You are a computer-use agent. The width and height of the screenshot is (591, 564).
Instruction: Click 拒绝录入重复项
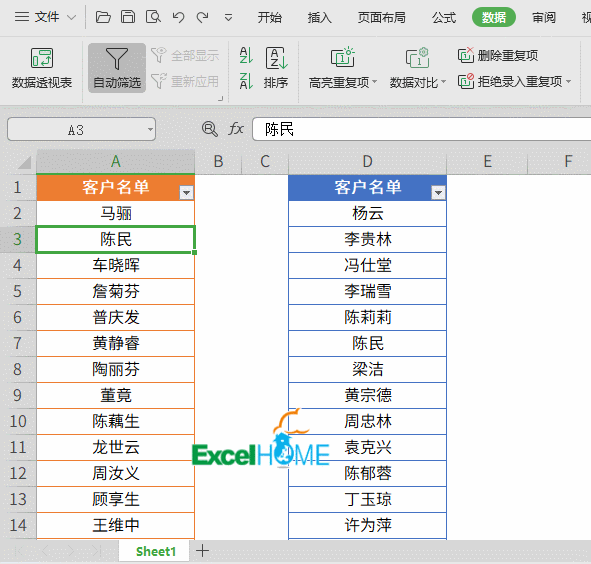(x=510, y=81)
